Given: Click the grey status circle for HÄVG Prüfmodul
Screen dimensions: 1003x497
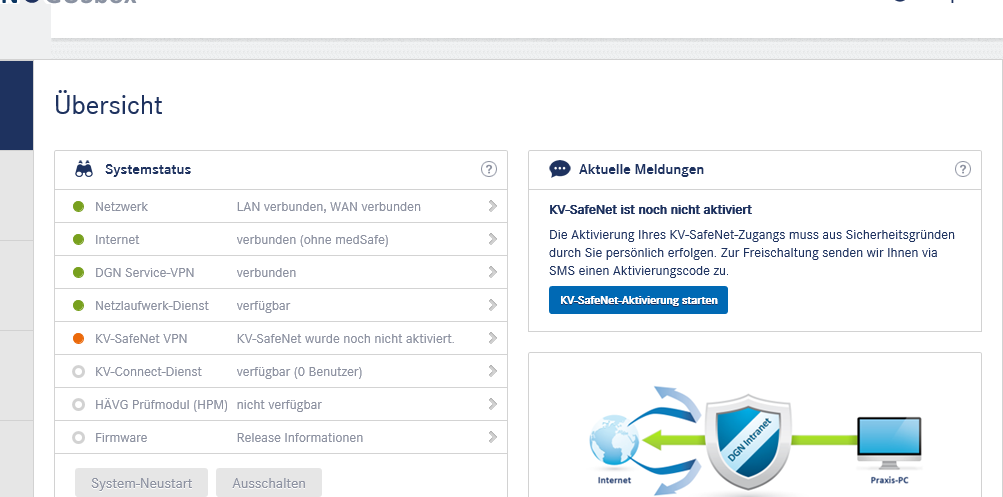Looking at the screenshot, I should 79,405.
